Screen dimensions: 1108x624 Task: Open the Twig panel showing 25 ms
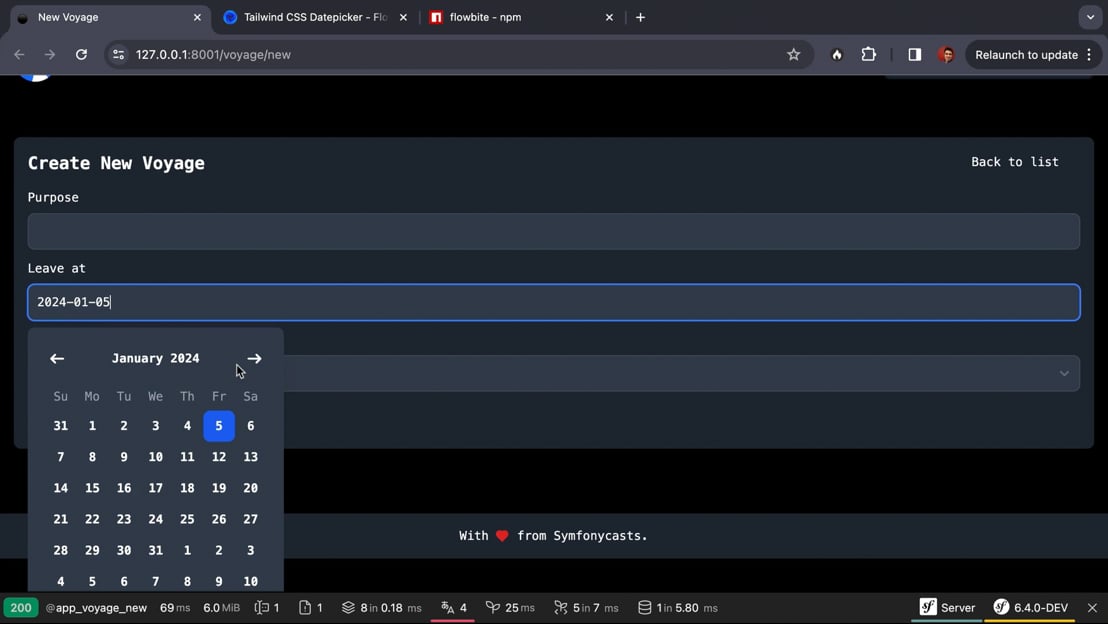click(x=510, y=608)
